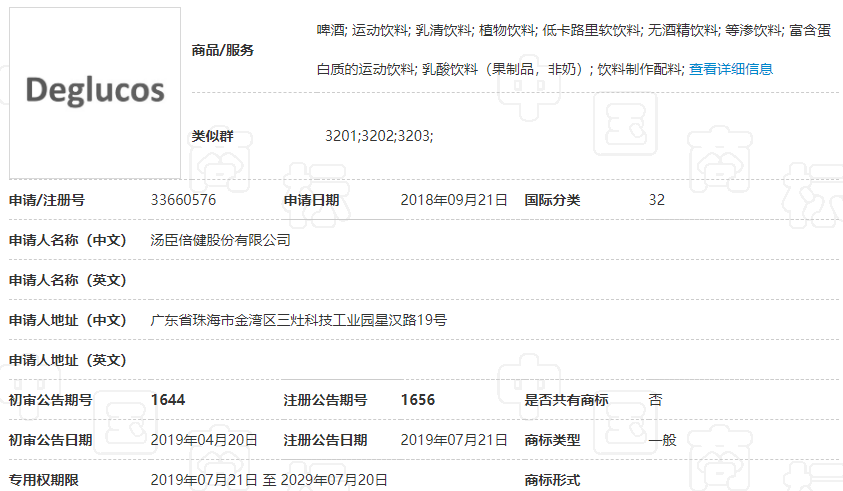Click the 申请人名称（中文） label

68,240
